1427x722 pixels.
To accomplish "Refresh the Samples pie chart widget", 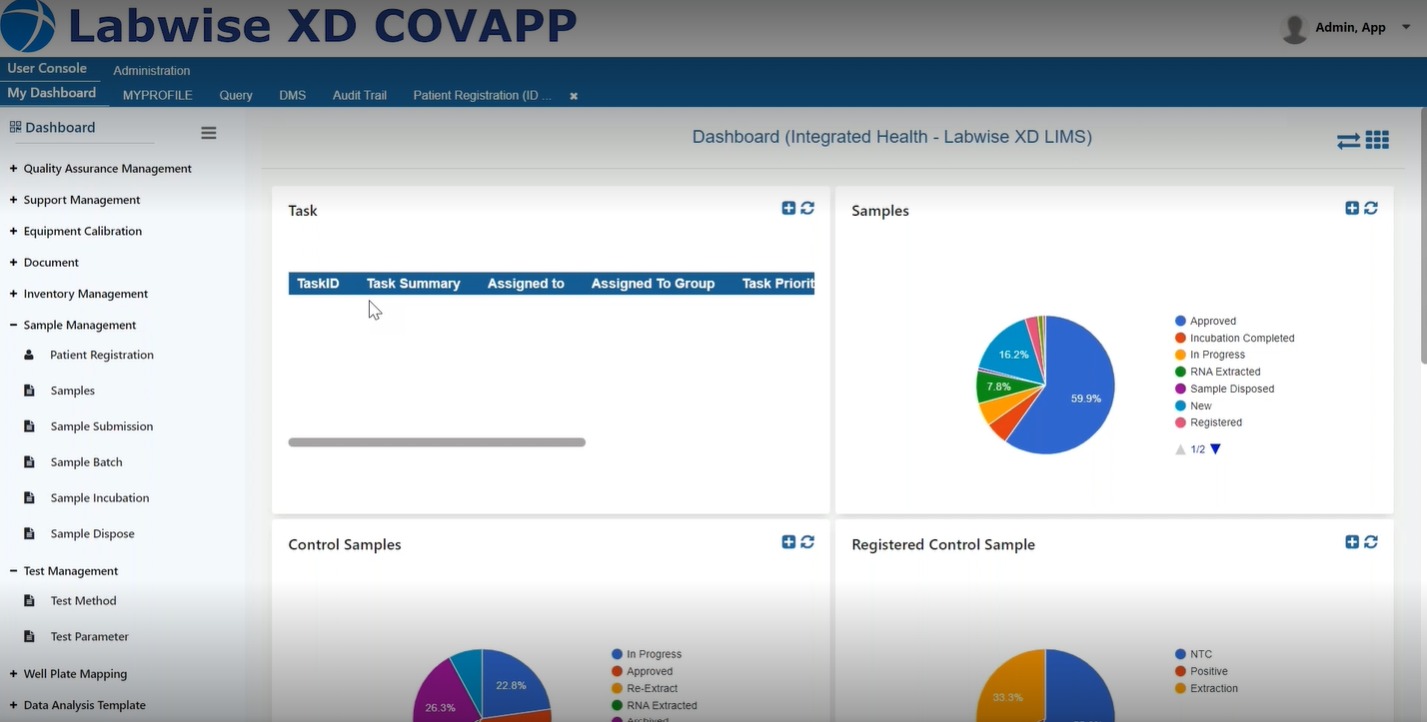I will tap(1370, 207).
